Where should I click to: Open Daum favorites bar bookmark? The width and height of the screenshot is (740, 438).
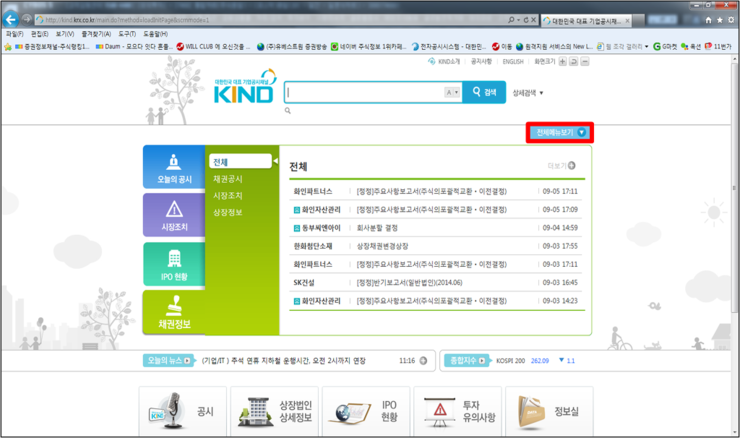[x=133, y=47]
